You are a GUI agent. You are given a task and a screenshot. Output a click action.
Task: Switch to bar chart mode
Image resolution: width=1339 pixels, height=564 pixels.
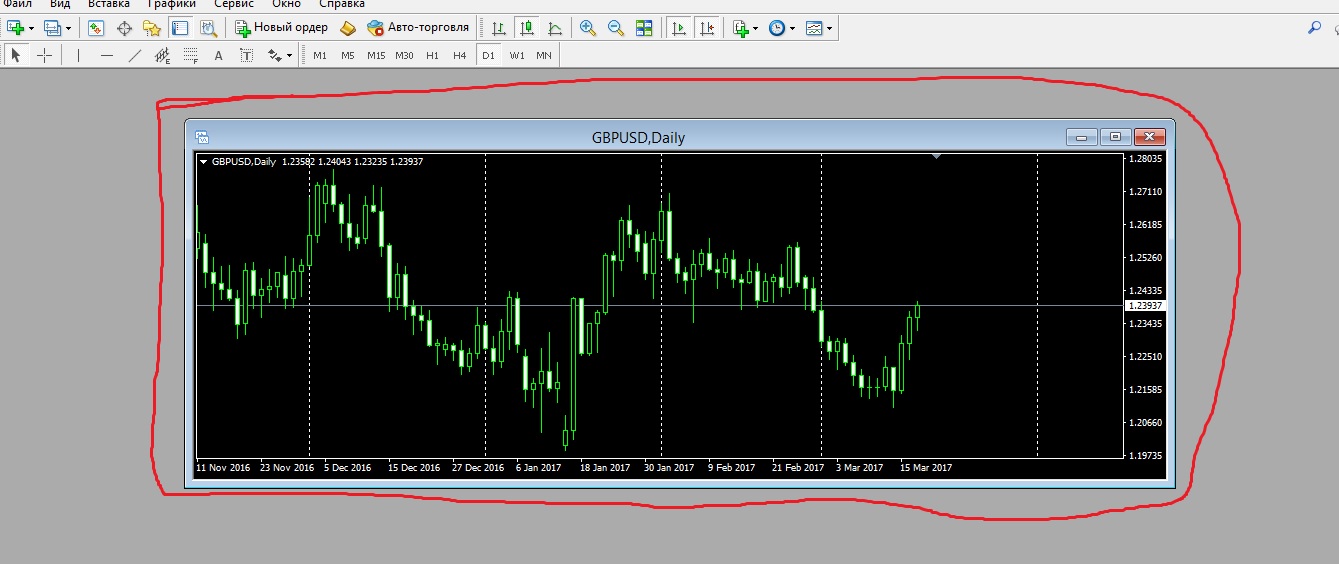(498, 28)
